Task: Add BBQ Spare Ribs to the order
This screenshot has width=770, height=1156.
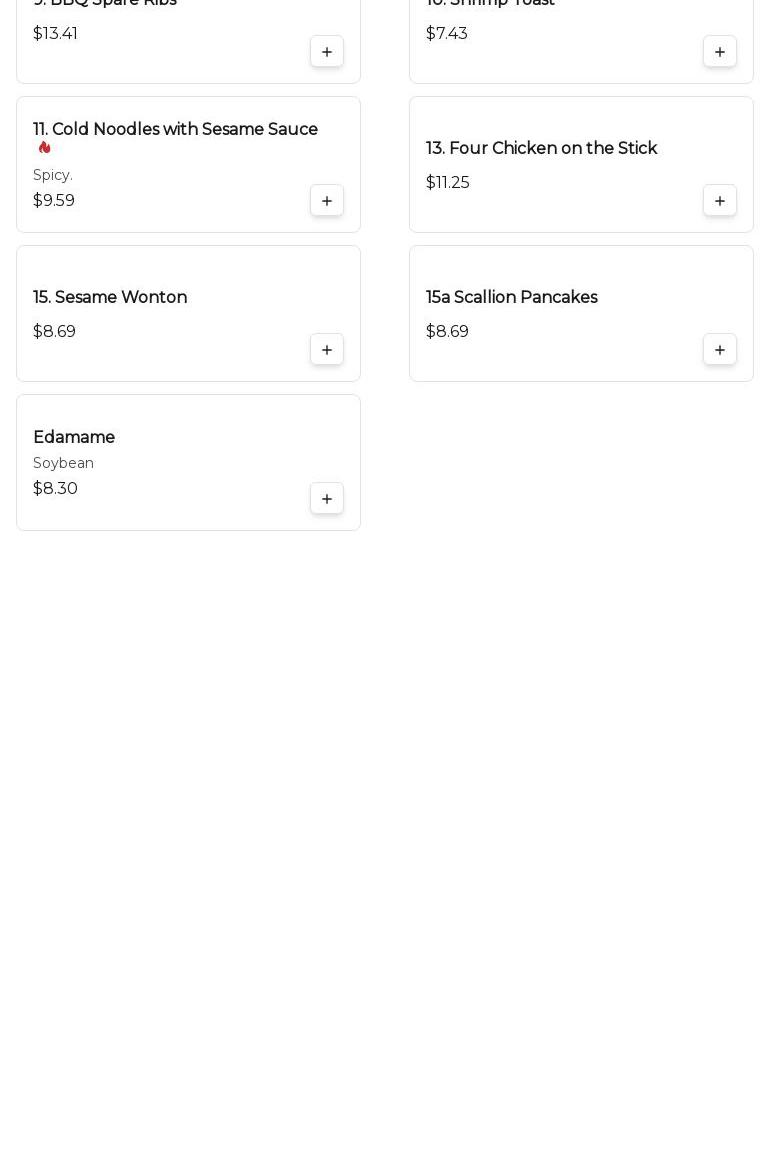Action: [x=327, y=52]
